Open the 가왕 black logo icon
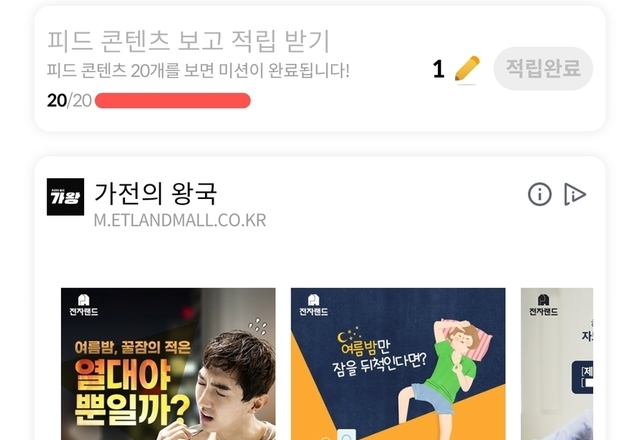This screenshot has height=440, width=640. point(65,197)
